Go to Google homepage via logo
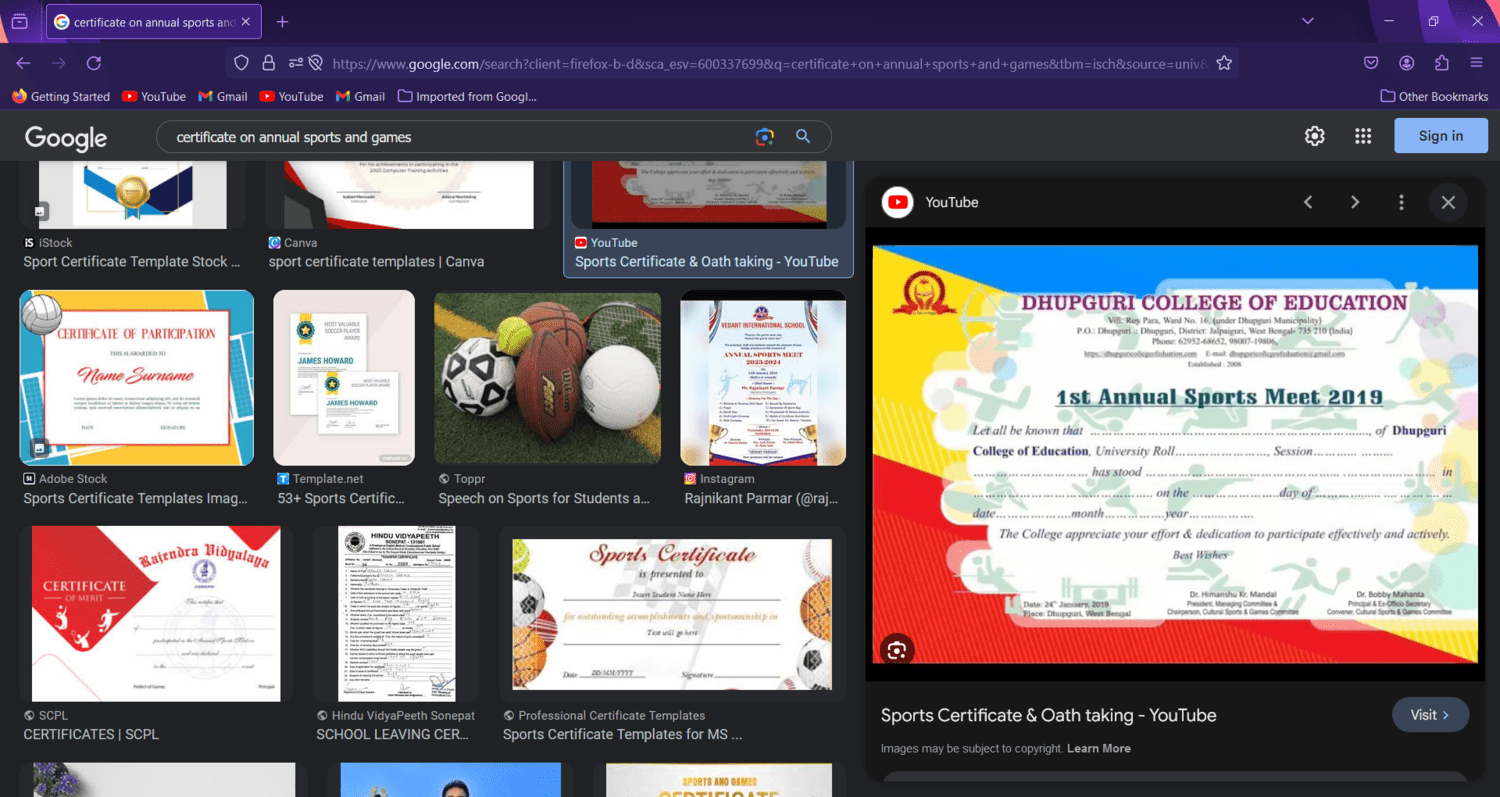 (x=66, y=138)
